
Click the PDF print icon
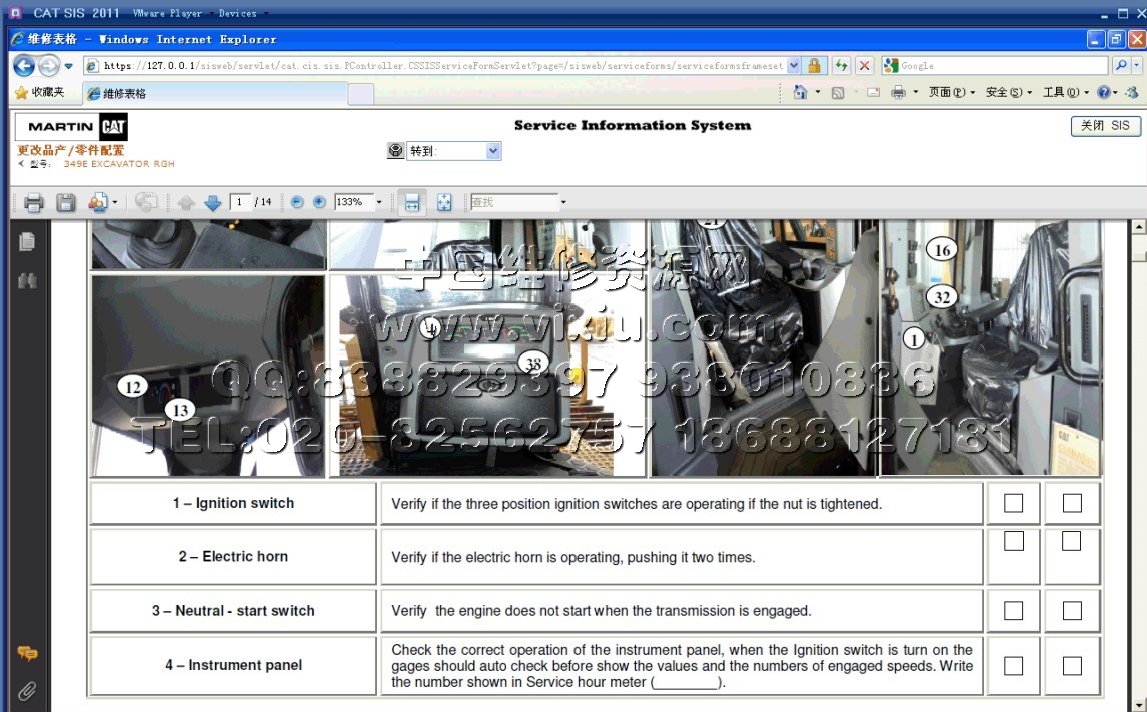point(34,203)
